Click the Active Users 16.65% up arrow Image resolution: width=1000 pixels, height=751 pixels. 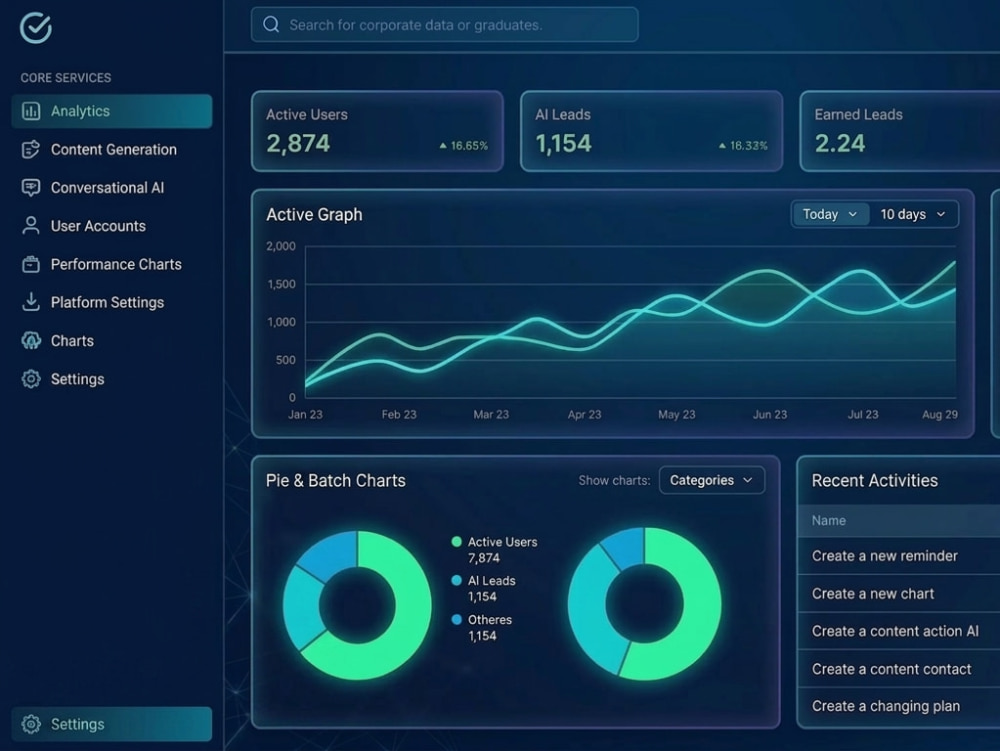[443, 146]
